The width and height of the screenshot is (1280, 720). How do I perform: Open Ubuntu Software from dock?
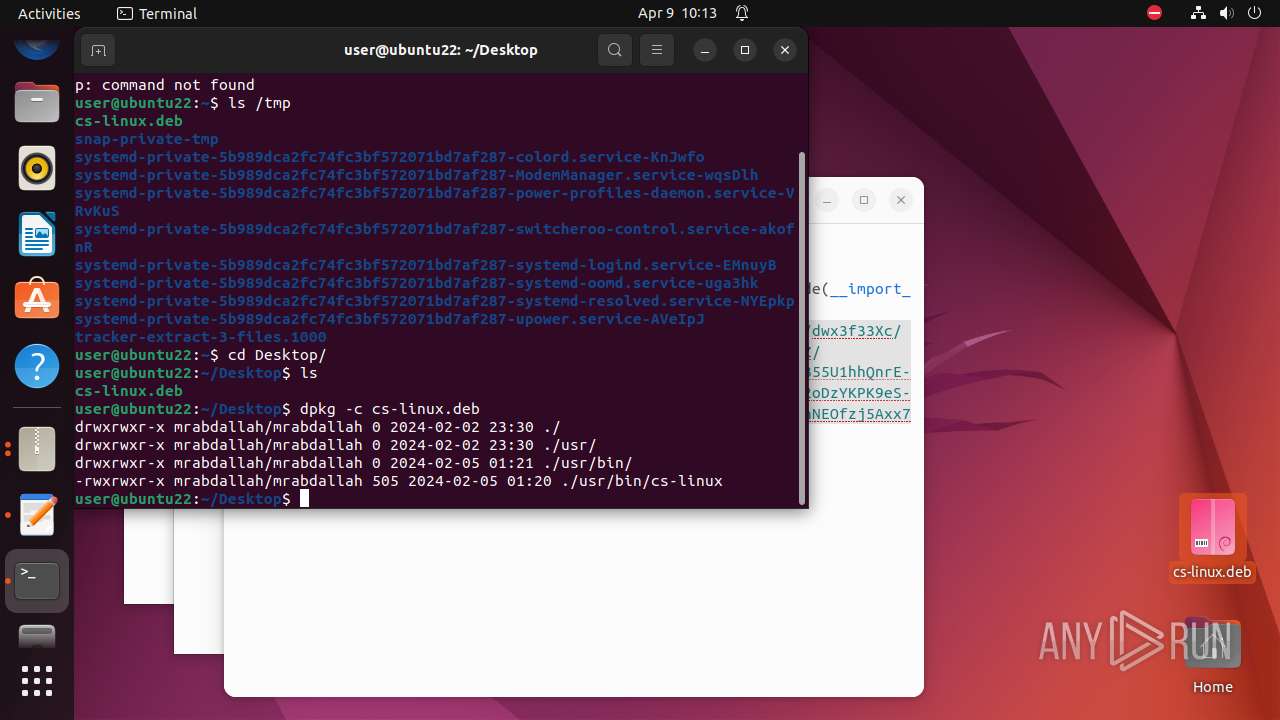point(37,300)
